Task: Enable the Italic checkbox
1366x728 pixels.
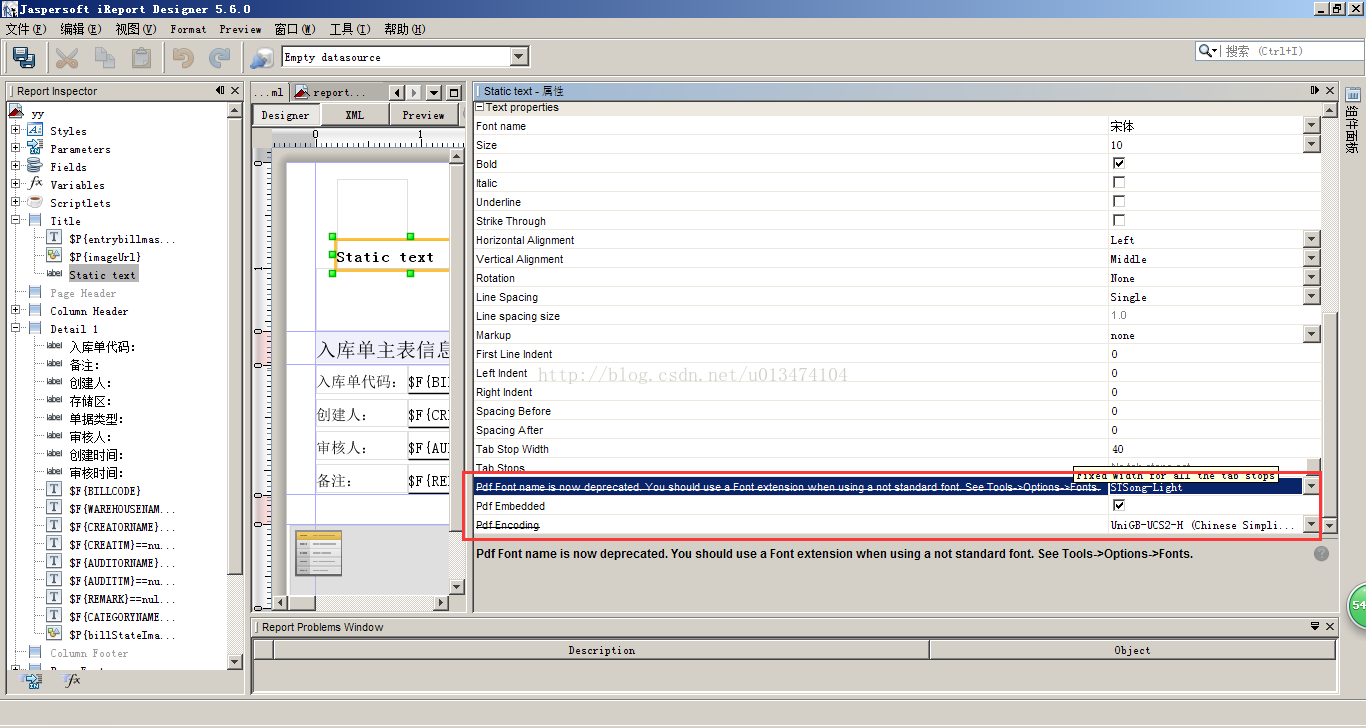Action: (1119, 182)
